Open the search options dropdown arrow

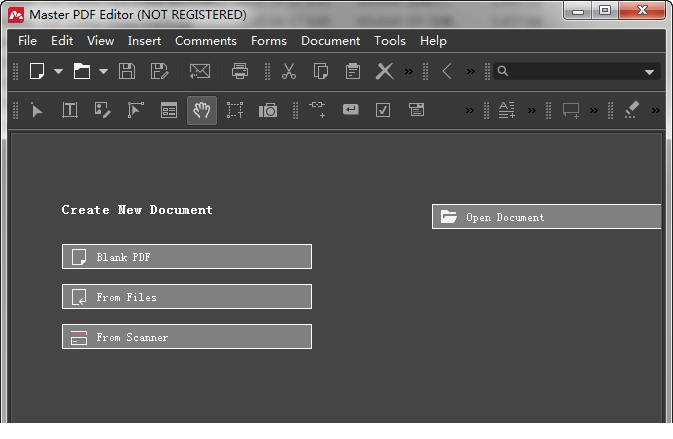pyautogui.click(x=649, y=72)
